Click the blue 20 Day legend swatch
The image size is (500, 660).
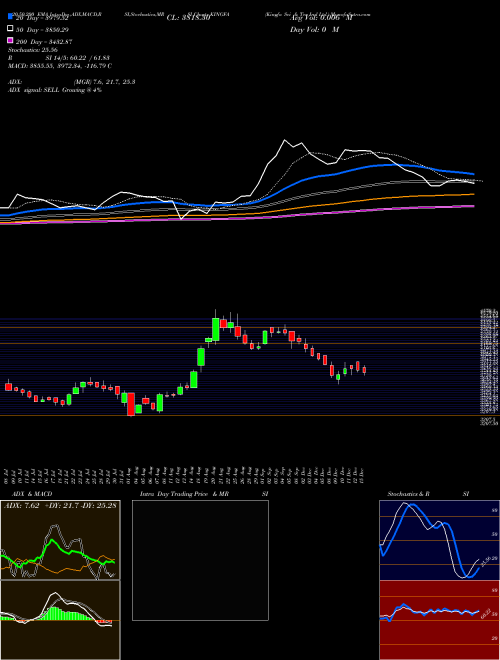coord(11,17)
